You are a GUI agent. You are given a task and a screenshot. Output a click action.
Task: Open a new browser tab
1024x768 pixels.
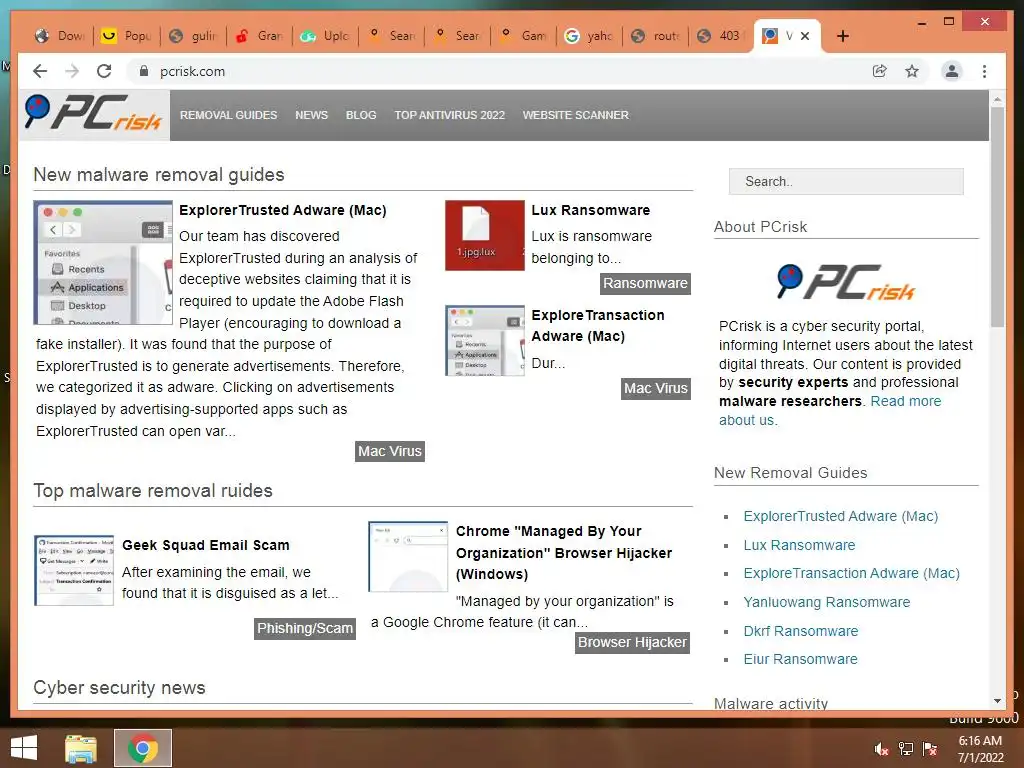click(x=842, y=36)
